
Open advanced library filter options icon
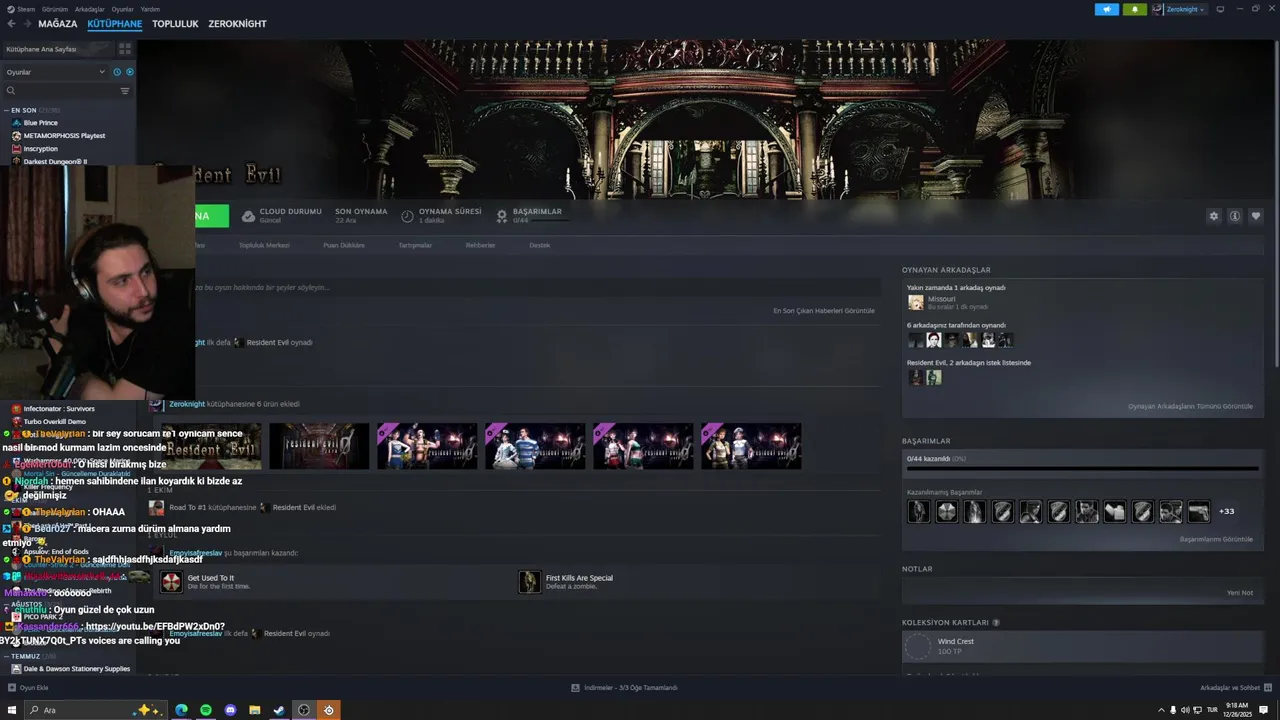pyautogui.click(x=125, y=91)
